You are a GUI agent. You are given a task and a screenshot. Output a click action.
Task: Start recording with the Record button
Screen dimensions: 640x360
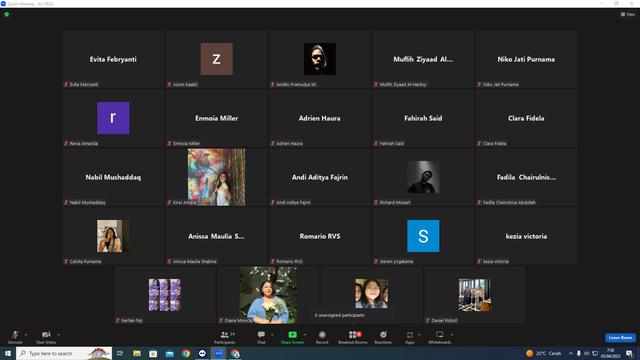322,337
